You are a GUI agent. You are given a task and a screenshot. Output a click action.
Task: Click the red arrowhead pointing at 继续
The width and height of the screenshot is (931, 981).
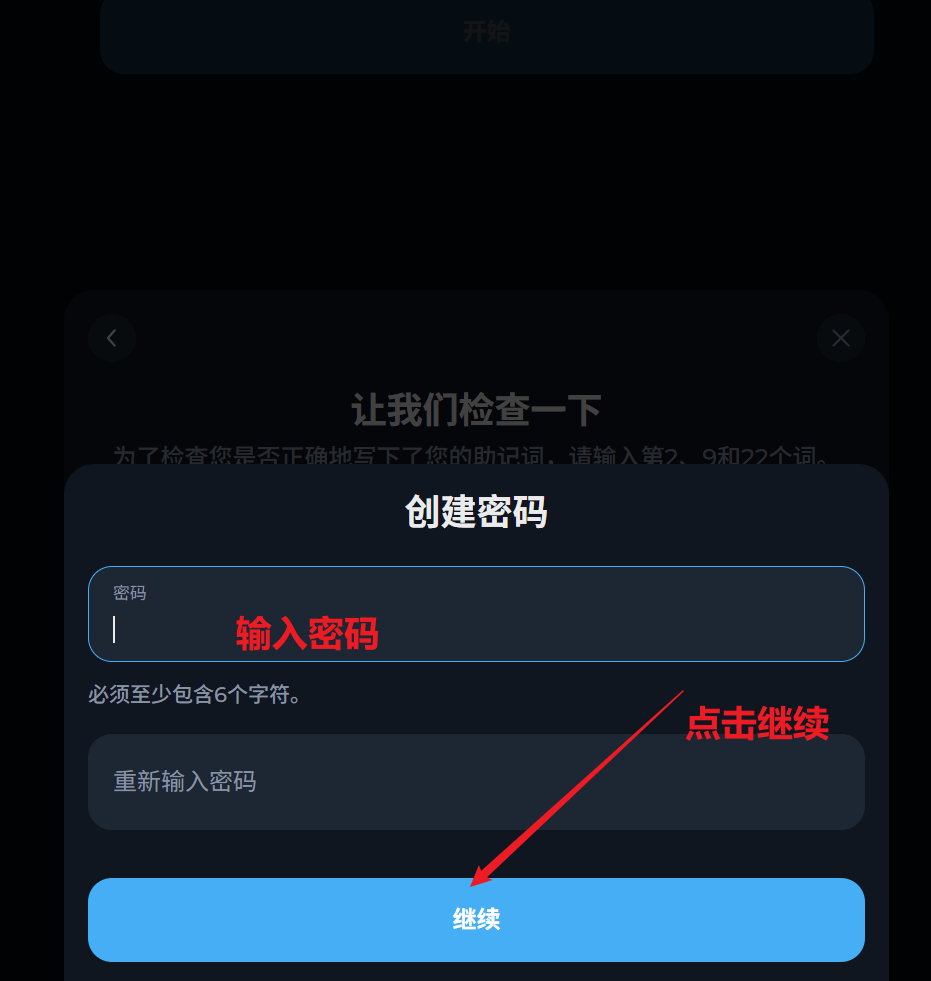[x=482, y=875]
